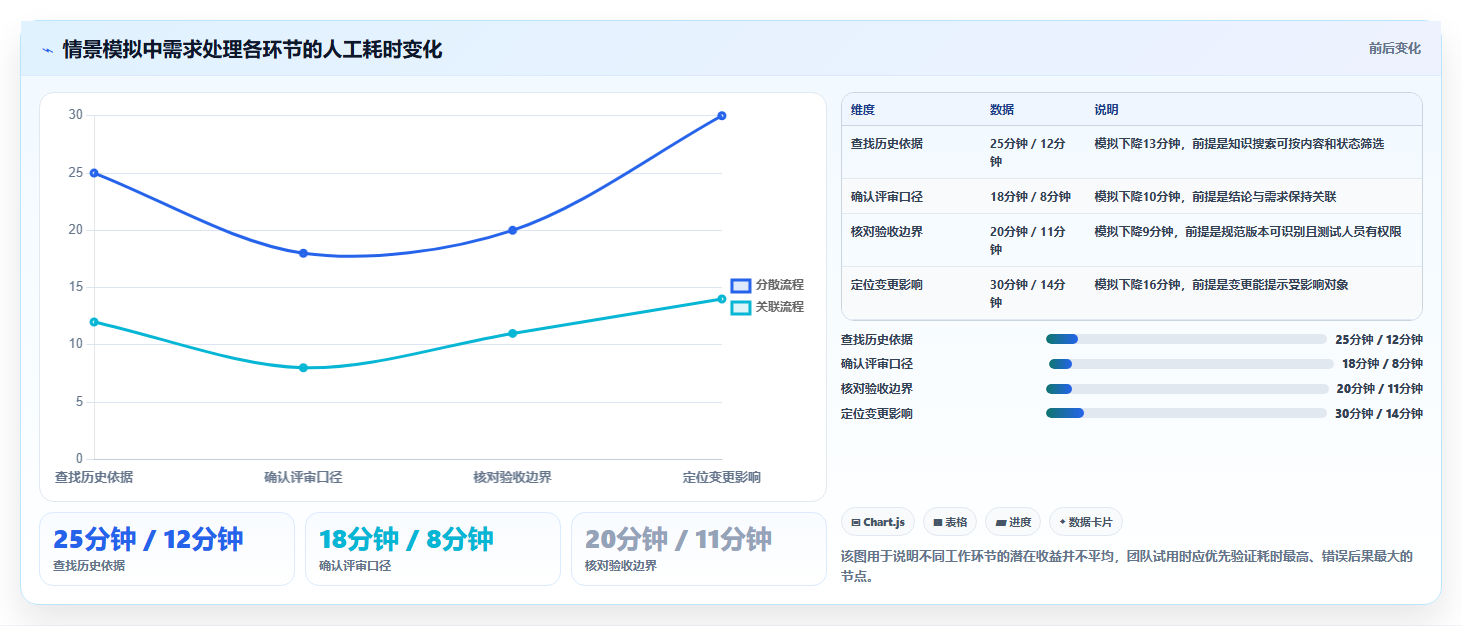The height and width of the screenshot is (626, 1462).
Task: Click the 查找历史依据 progress bar
Action: (x=1186, y=339)
